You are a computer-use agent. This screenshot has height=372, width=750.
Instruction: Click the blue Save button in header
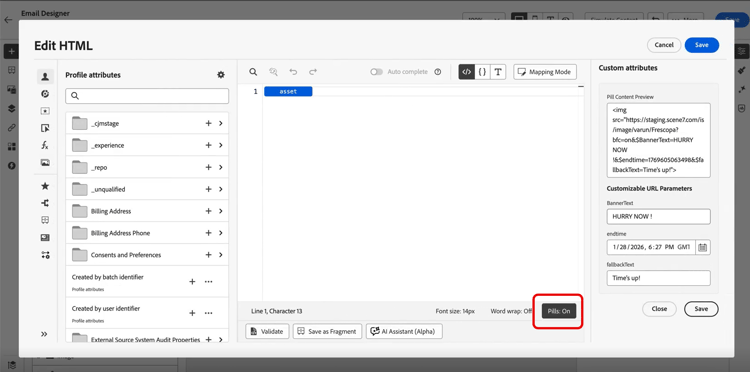pos(702,45)
